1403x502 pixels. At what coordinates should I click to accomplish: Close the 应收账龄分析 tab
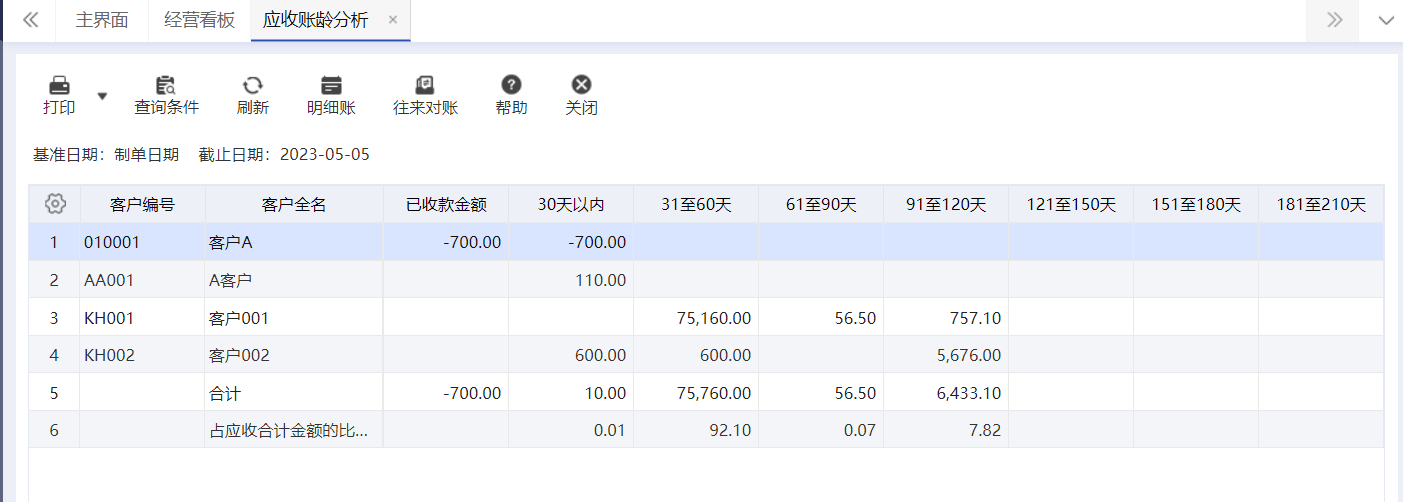coord(393,20)
